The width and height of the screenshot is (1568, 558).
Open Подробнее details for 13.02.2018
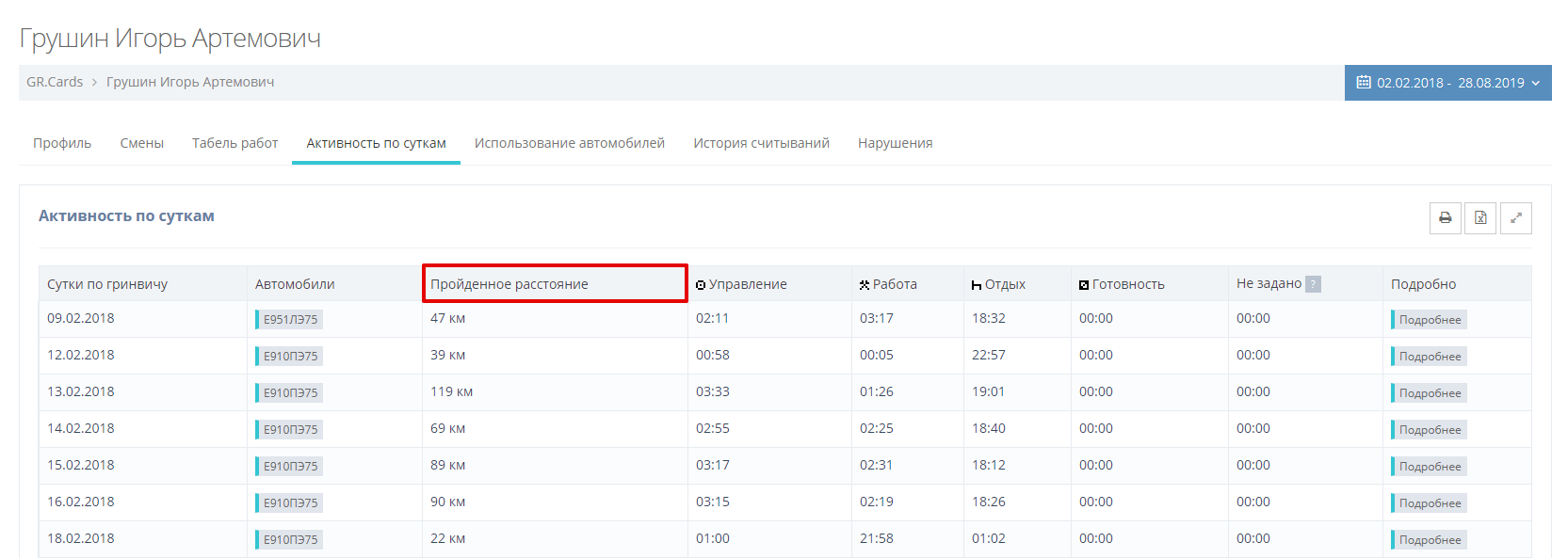pyautogui.click(x=1430, y=393)
